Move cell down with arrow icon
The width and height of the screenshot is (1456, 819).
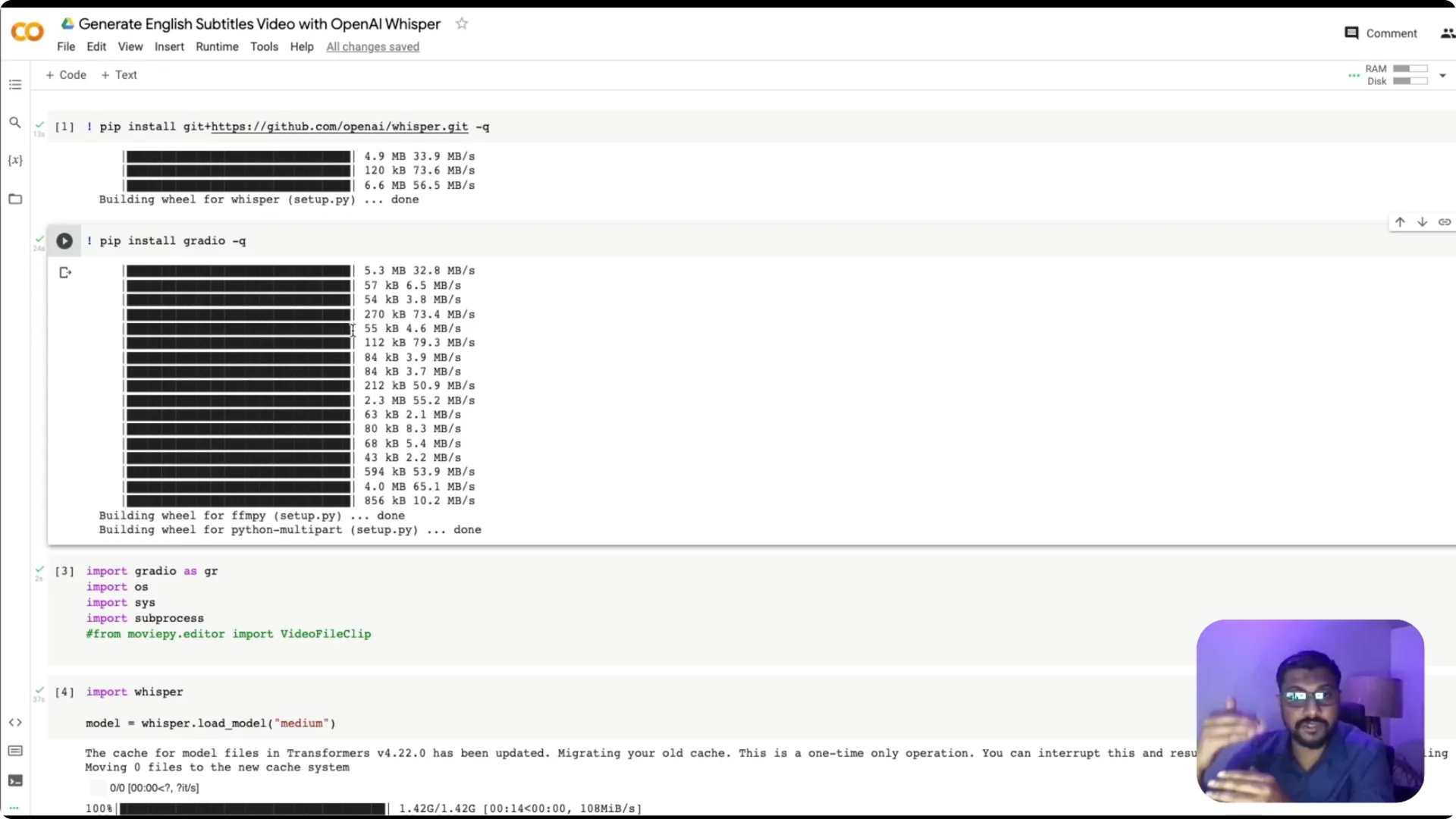click(1423, 222)
